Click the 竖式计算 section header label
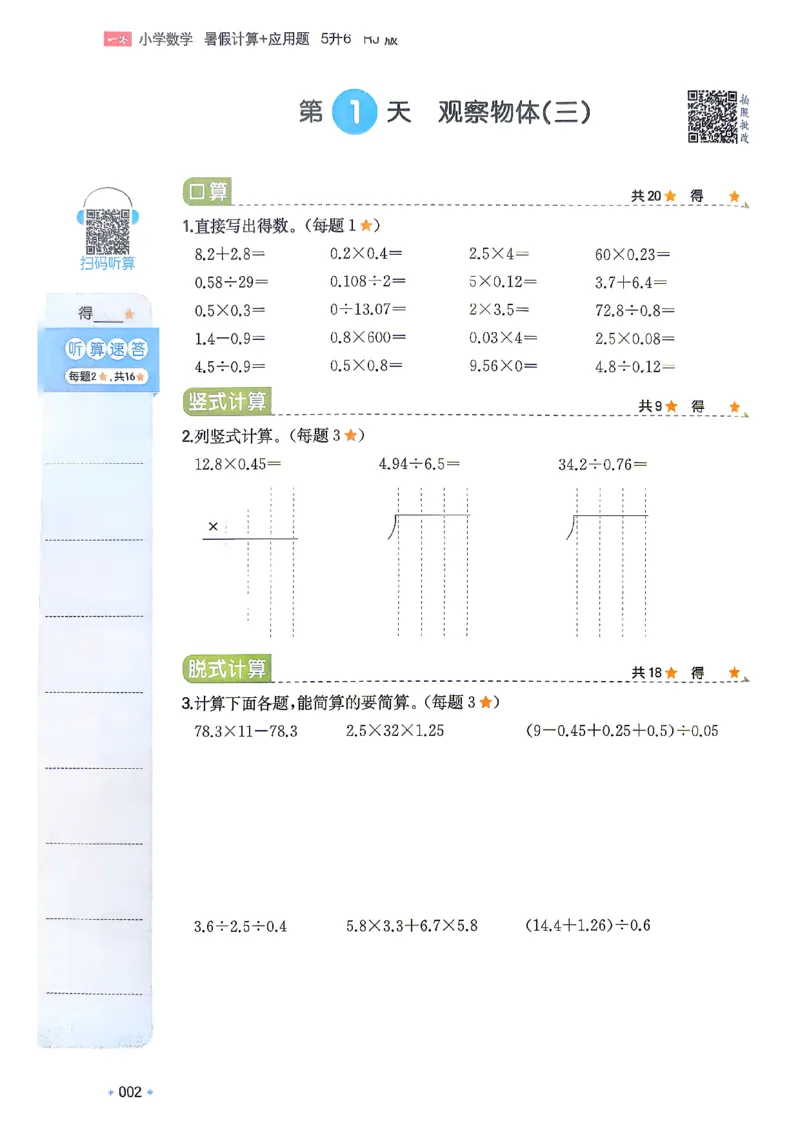This screenshot has height=1130, width=800. (227, 401)
